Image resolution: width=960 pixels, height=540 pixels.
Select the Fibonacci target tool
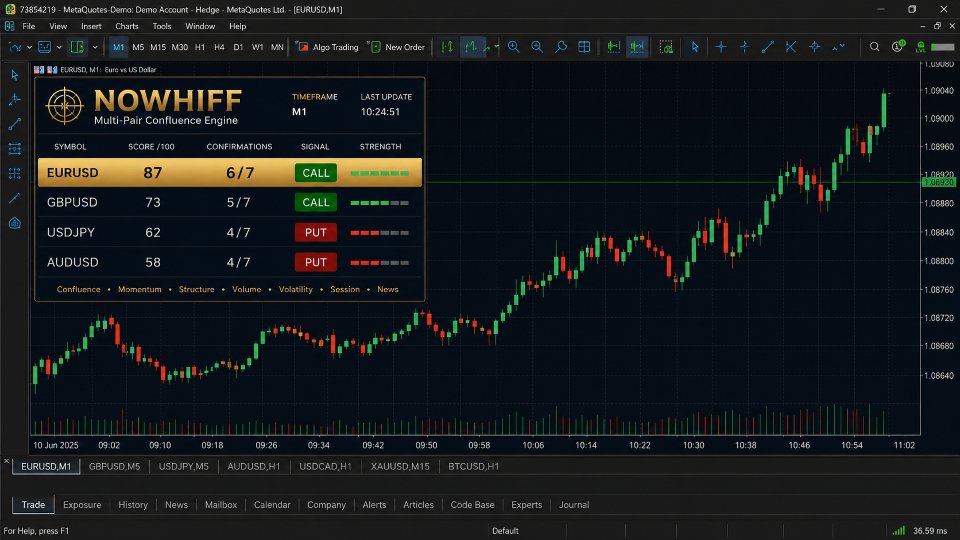click(x=814, y=47)
